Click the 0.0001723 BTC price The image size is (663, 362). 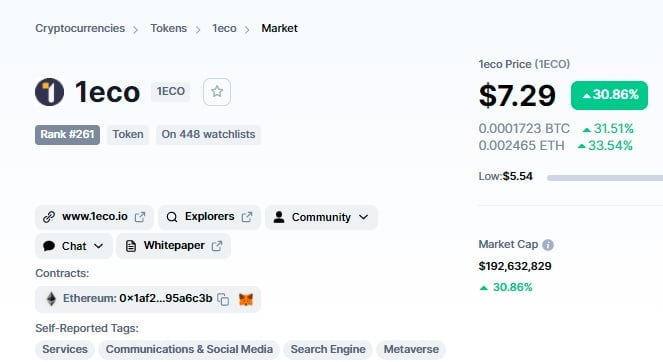[524, 129]
